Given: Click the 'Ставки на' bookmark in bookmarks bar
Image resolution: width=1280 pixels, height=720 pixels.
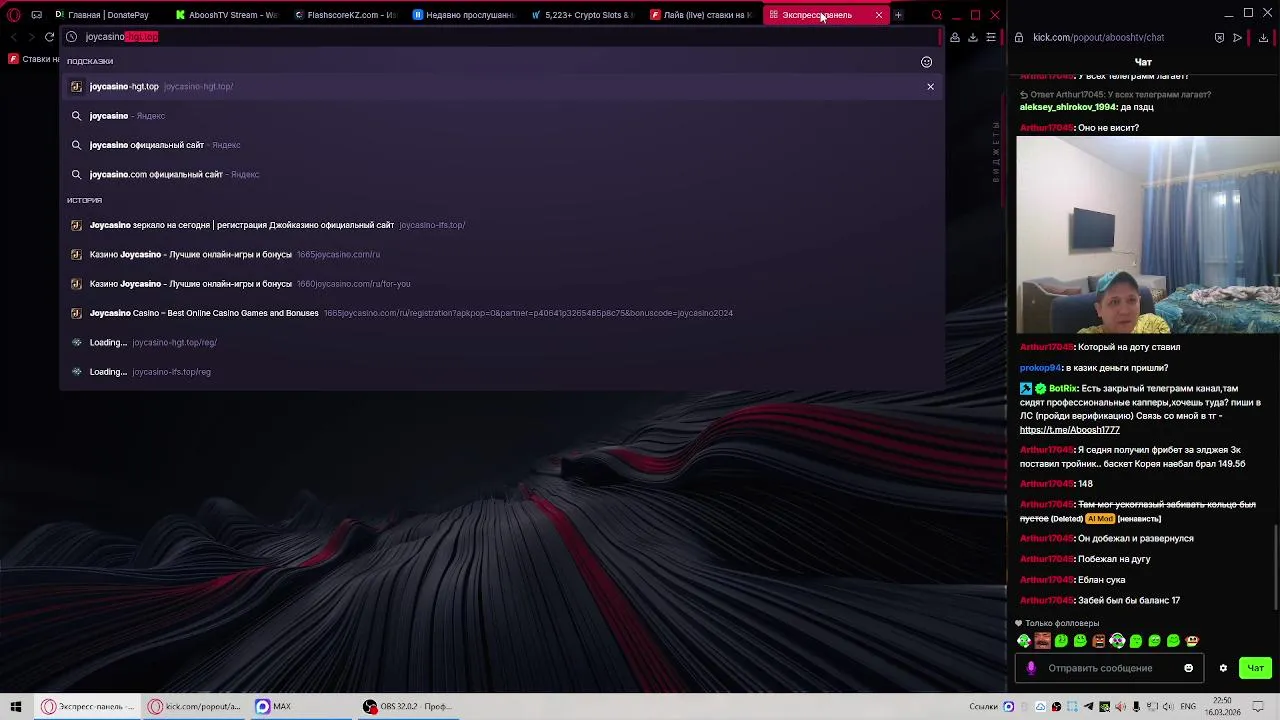Looking at the screenshot, I should [34, 59].
